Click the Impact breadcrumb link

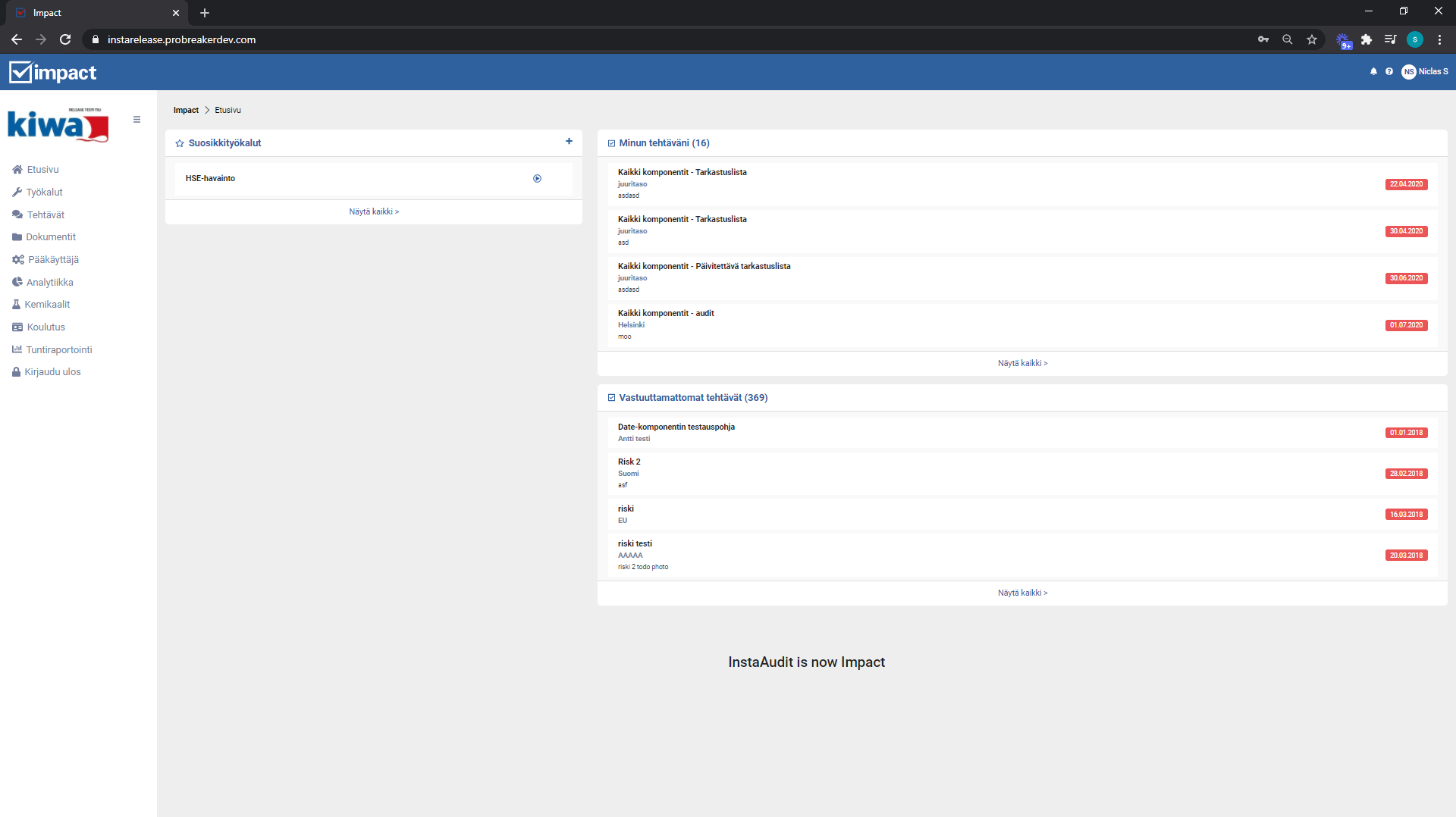coord(186,111)
